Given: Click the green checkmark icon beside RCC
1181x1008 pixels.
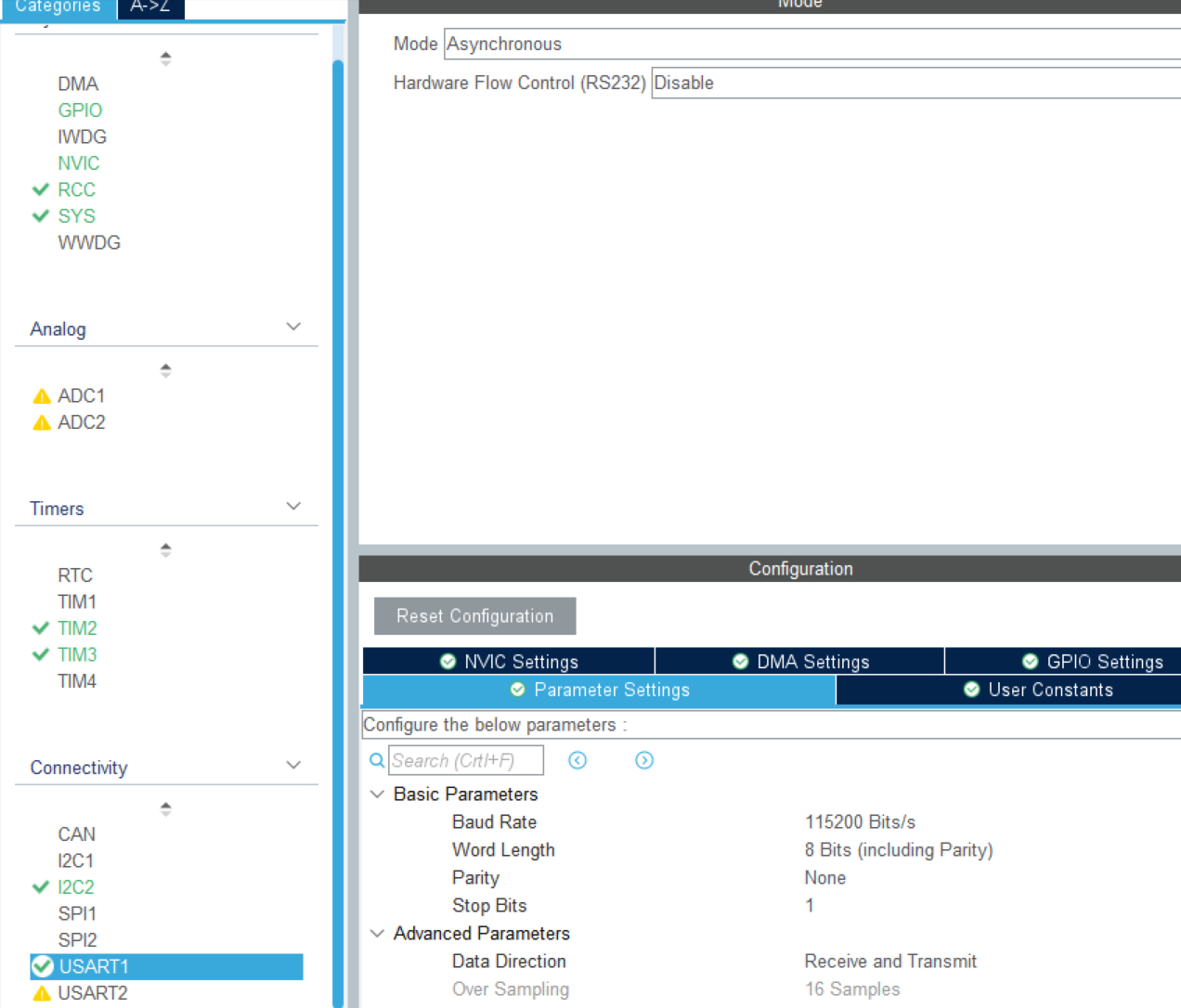Looking at the screenshot, I should (x=41, y=189).
